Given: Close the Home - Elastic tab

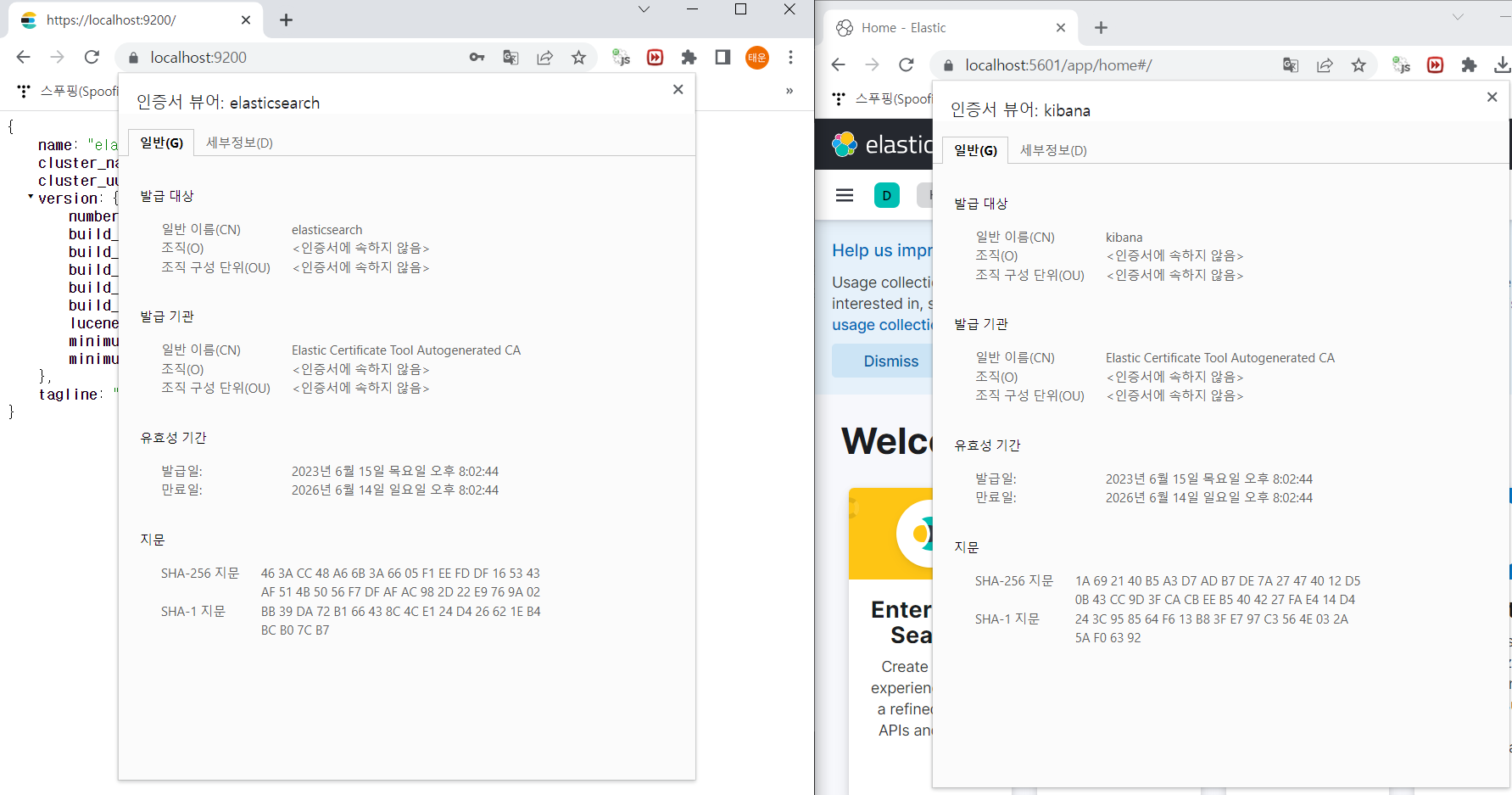Looking at the screenshot, I should (1061, 28).
